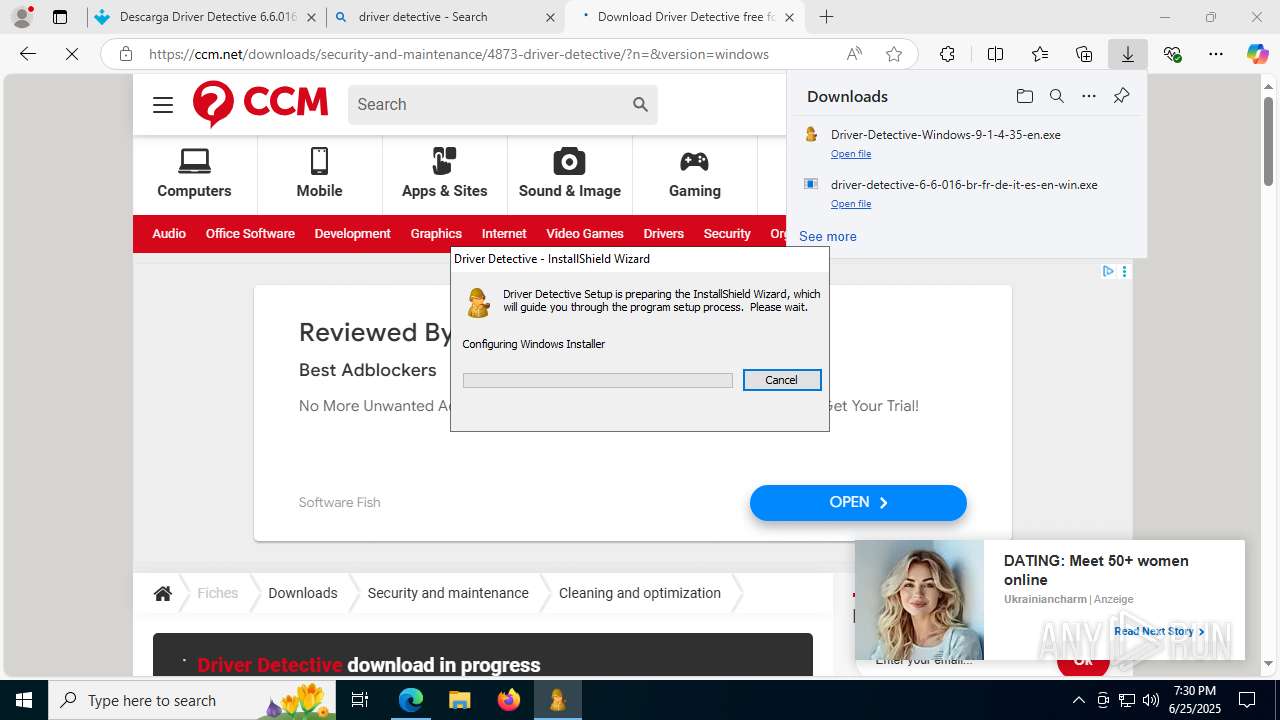Screen dimensions: 1280x720
Task: Select the Graphics menu item
Action: pyautogui.click(x=436, y=233)
